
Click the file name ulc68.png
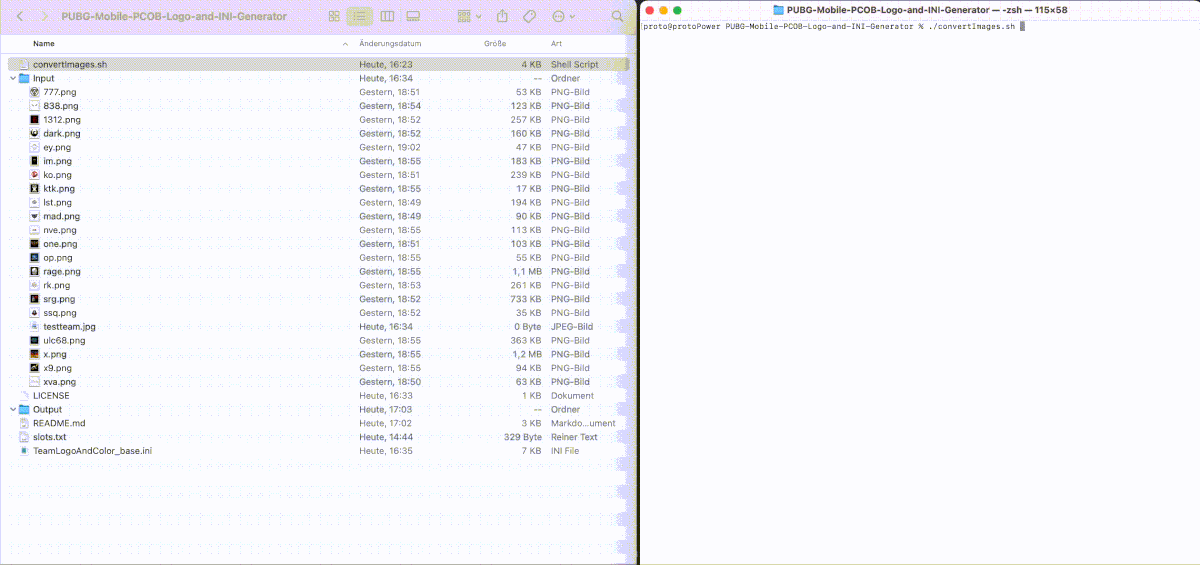coord(64,340)
